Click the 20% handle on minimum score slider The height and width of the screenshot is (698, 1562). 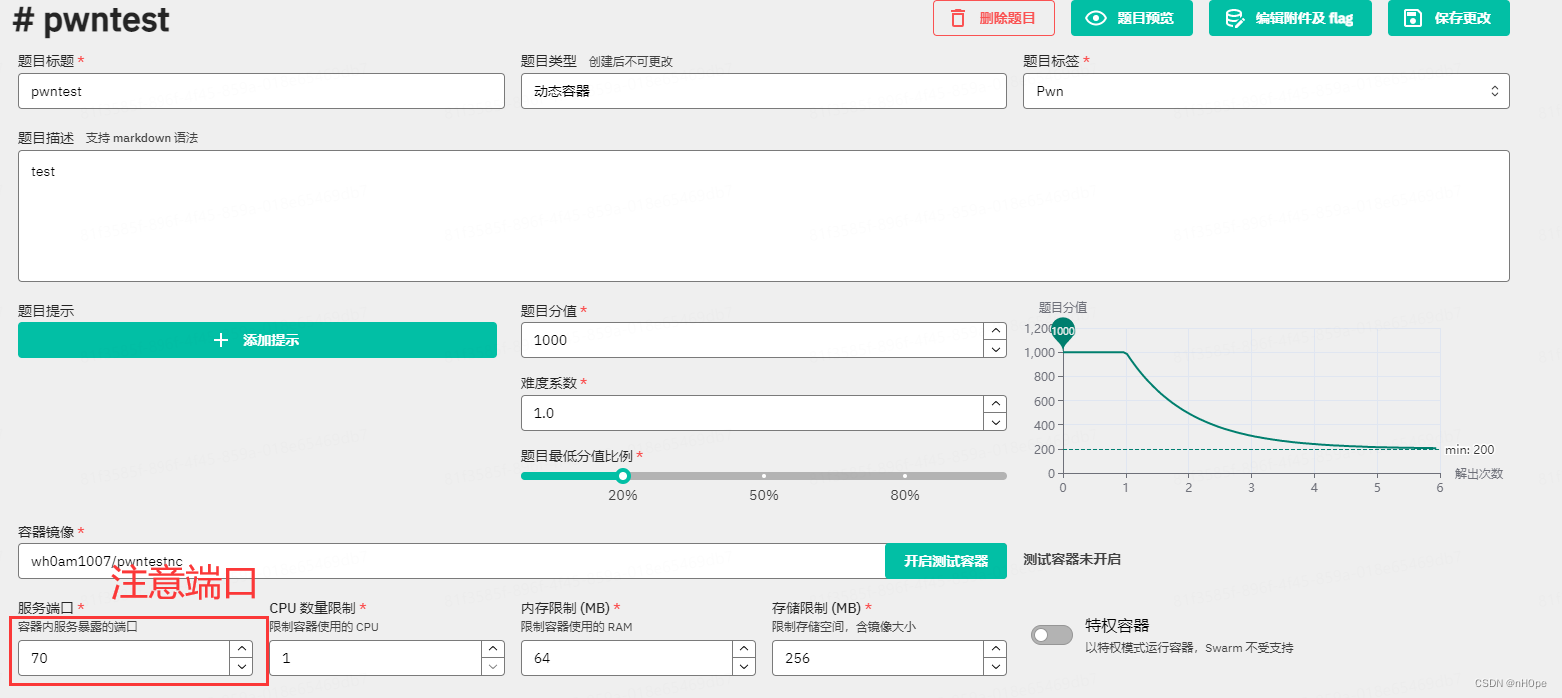(x=624, y=476)
